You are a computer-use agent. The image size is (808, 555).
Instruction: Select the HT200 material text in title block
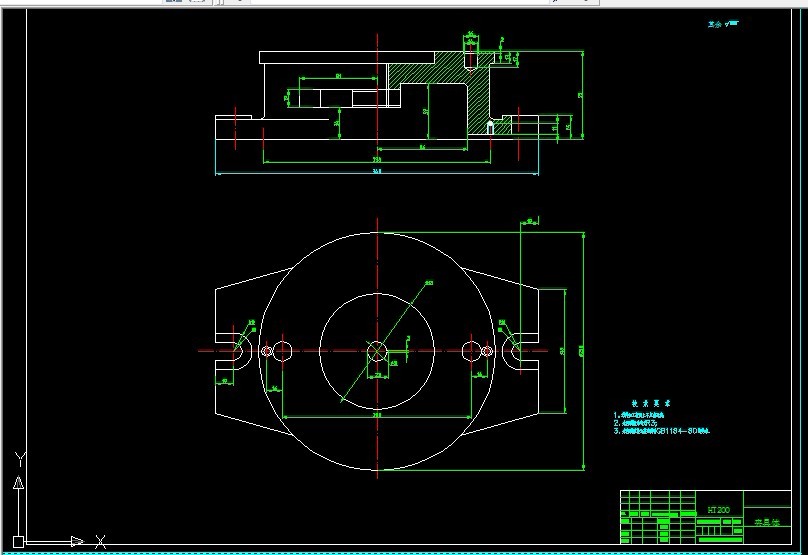[x=719, y=510]
